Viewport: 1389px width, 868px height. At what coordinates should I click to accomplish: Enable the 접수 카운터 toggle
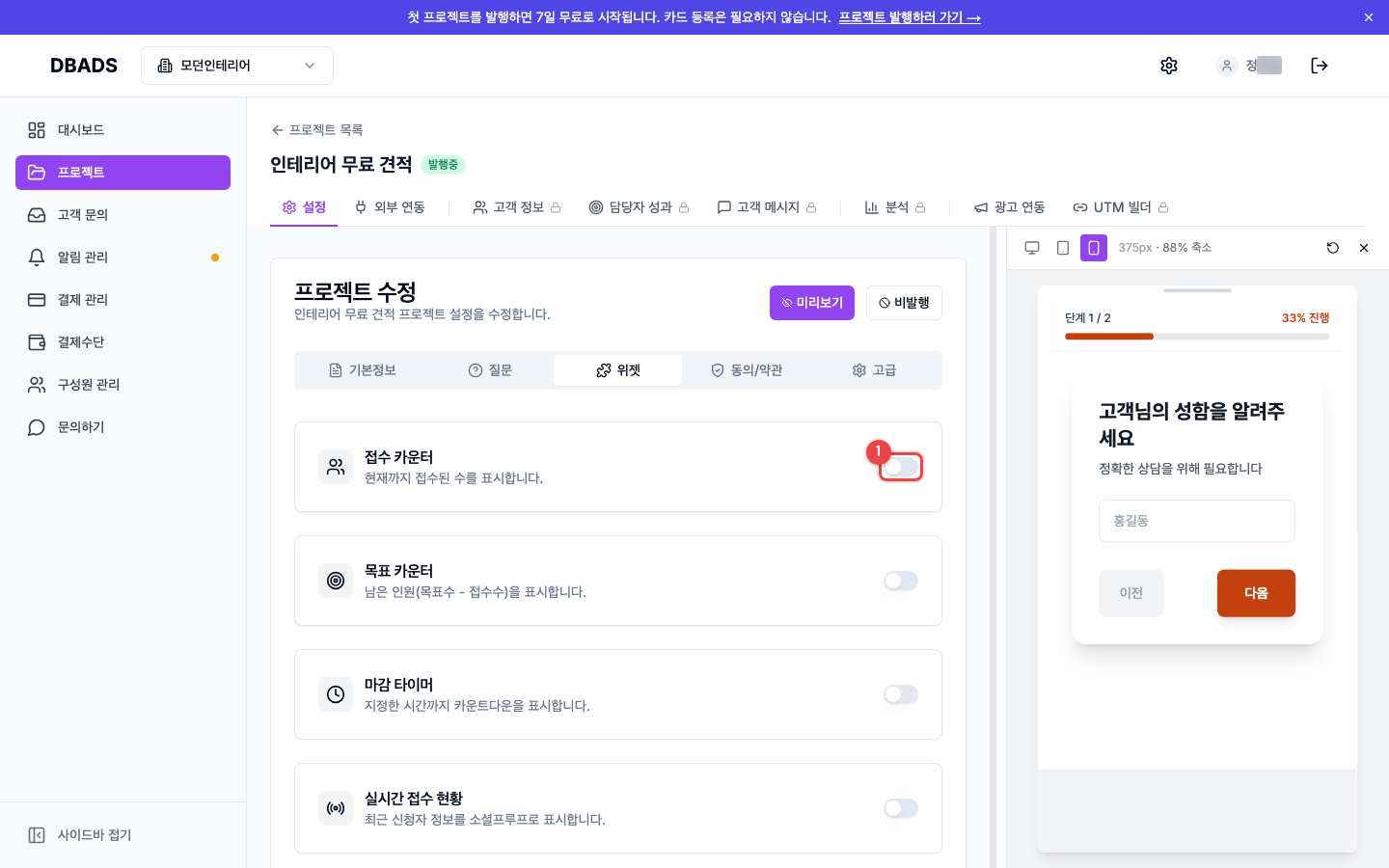click(x=901, y=467)
